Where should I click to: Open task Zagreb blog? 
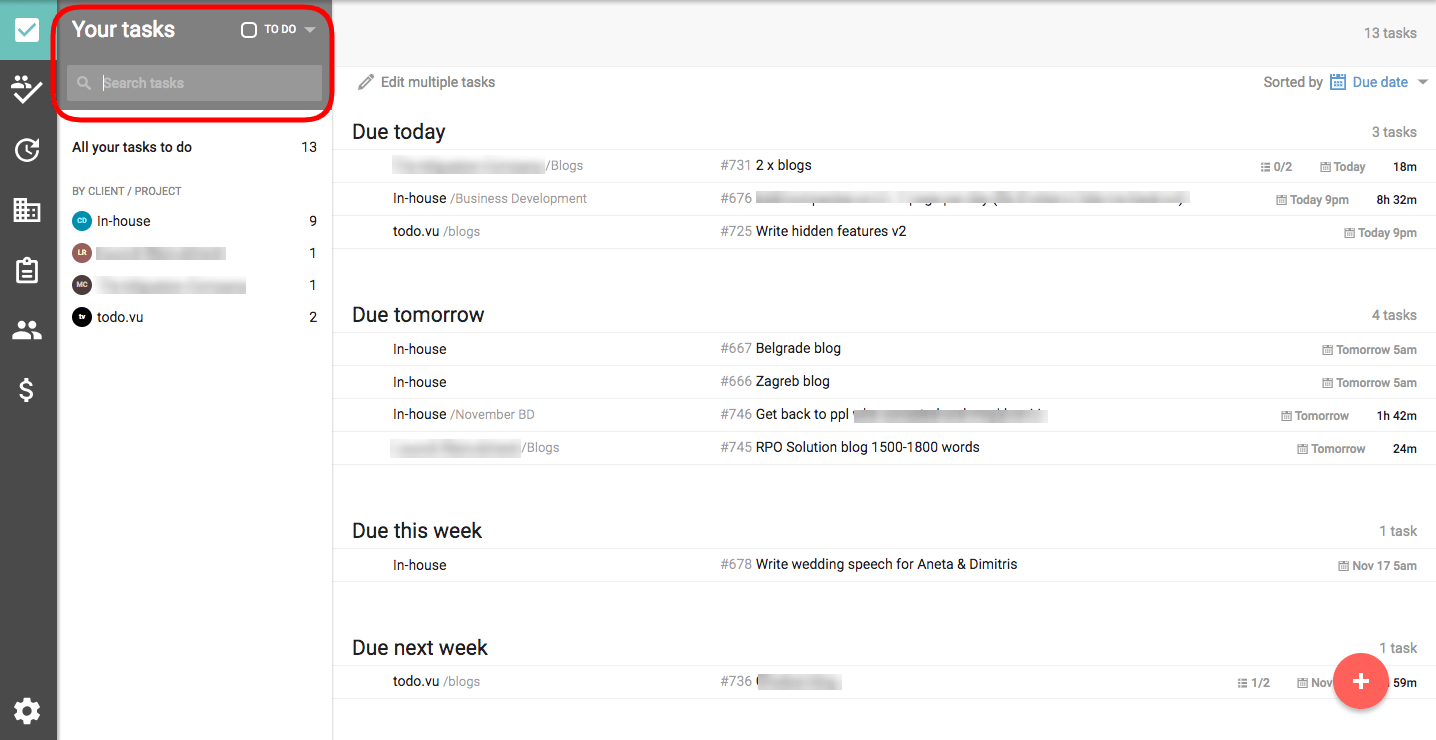pos(792,381)
